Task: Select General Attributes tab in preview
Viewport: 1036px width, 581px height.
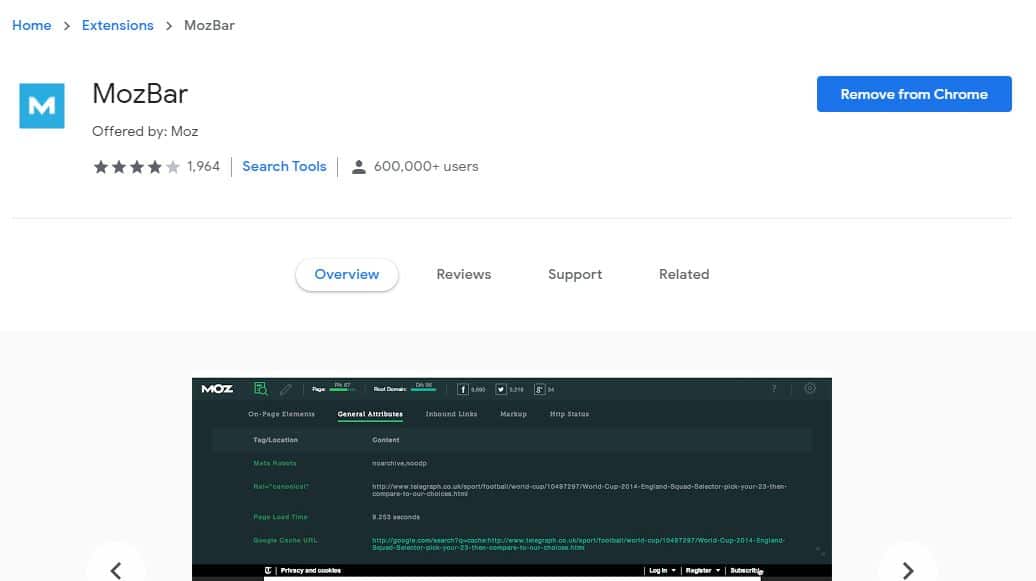Action: coord(370,414)
